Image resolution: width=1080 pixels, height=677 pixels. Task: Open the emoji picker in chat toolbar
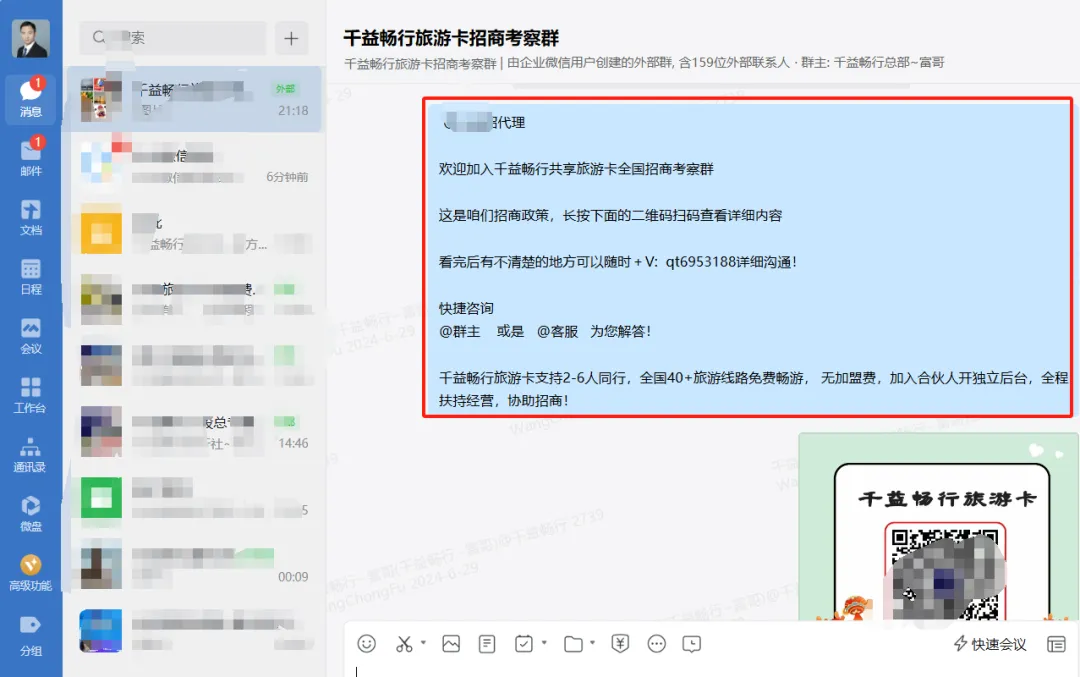tap(366, 644)
